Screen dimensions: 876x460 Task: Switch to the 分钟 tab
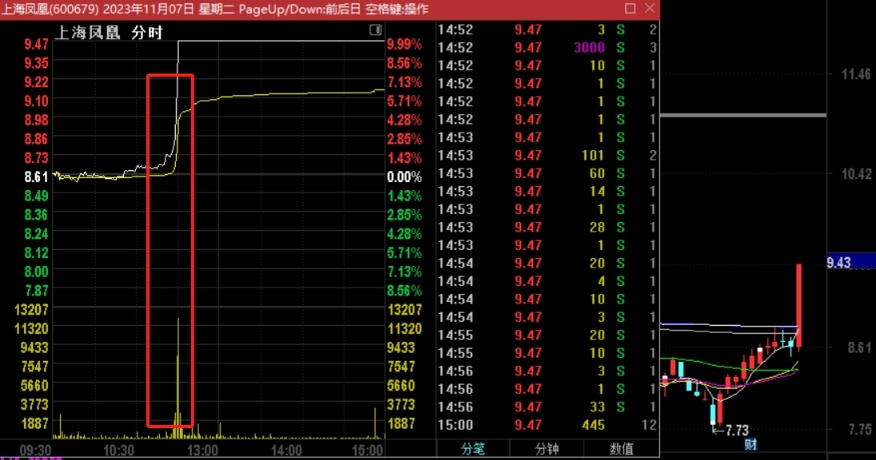(547, 449)
